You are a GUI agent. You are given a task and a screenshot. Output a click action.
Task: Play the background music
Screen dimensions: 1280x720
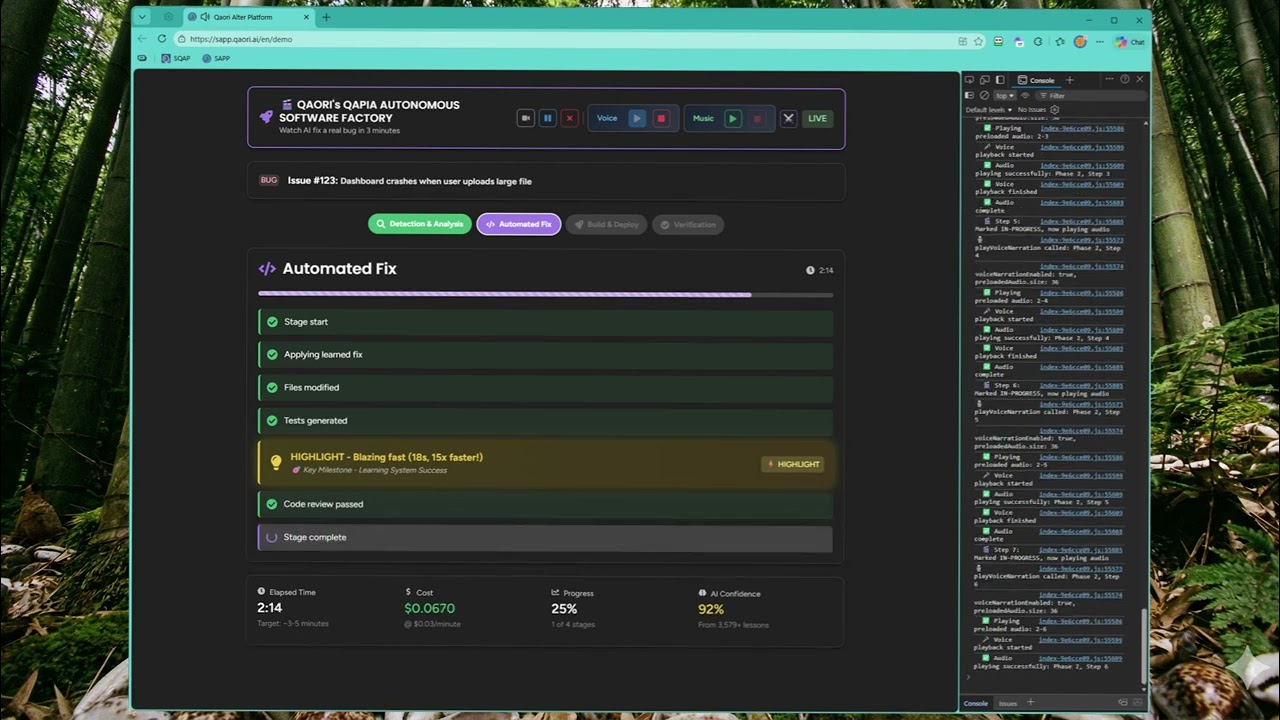point(733,118)
